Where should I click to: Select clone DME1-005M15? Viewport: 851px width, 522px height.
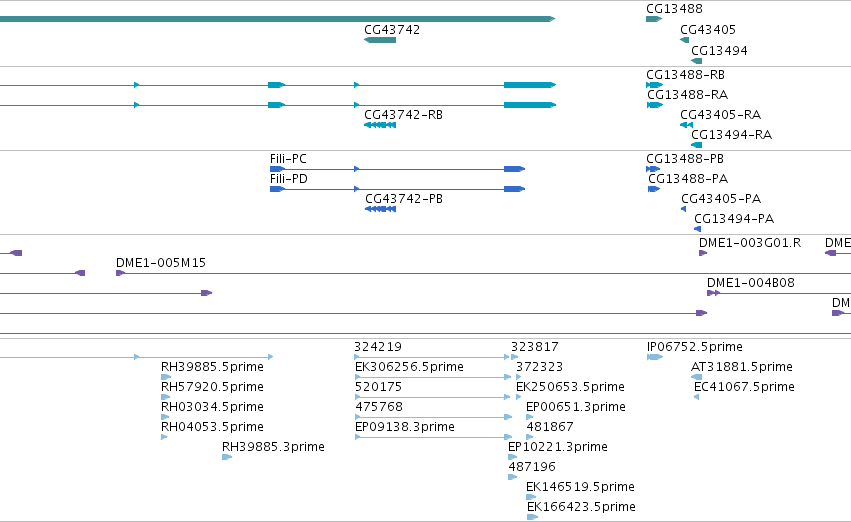161,263
